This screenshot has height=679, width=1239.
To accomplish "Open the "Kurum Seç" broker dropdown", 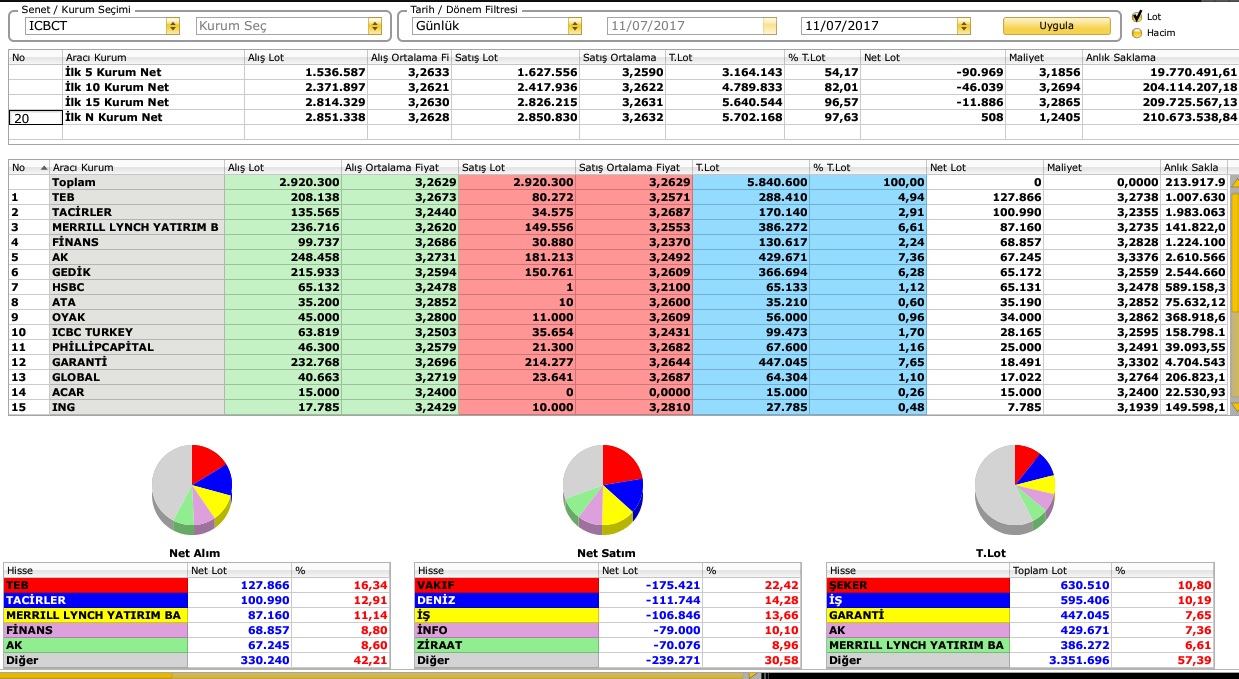I will 376,26.
